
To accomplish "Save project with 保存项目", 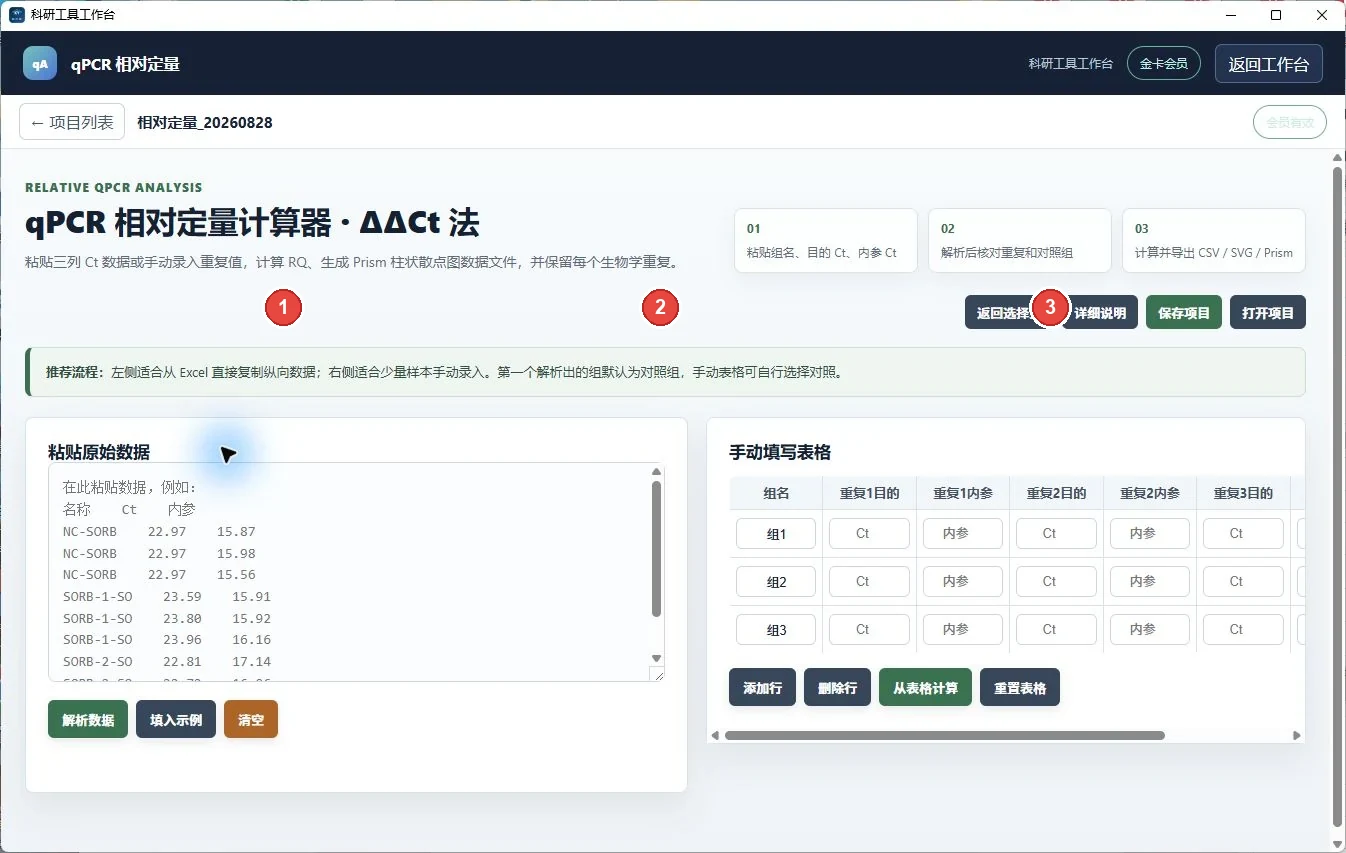I will point(1184,312).
